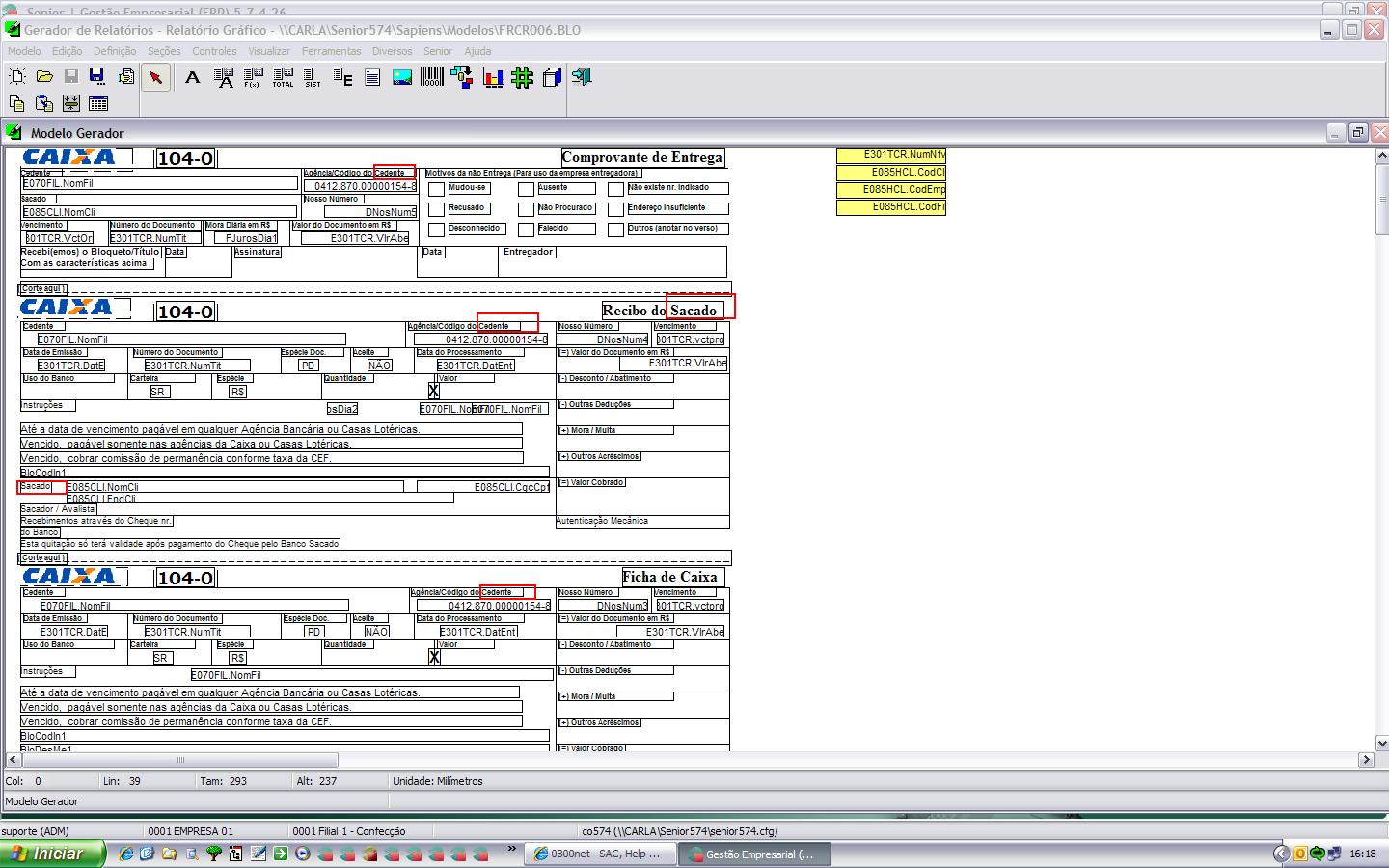The image size is (1389, 868).
Task: Check the Mudou-se box
Action: point(436,189)
